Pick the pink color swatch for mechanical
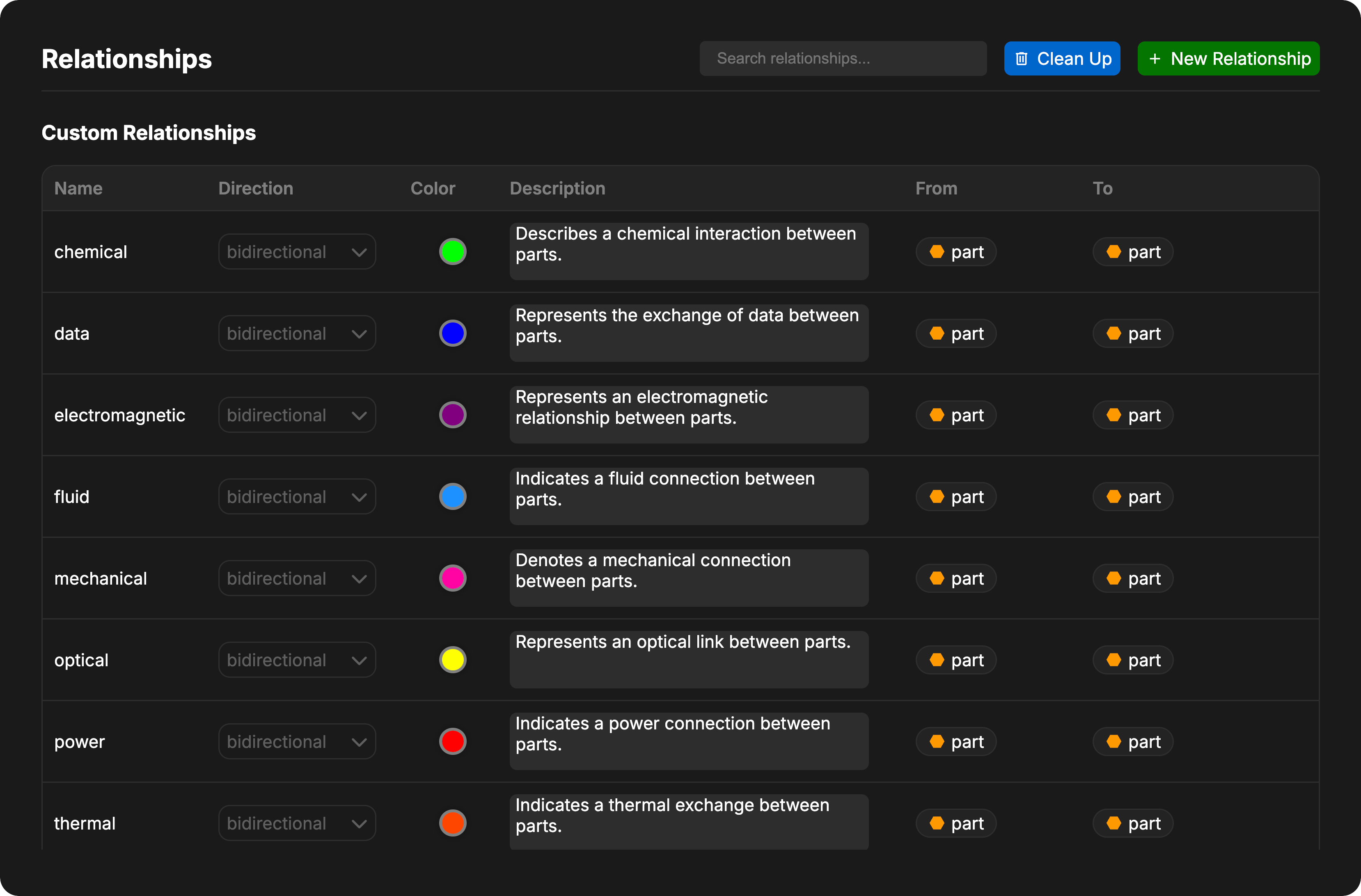Image resolution: width=1361 pixels, height=896 pixels. click(452, 578)
